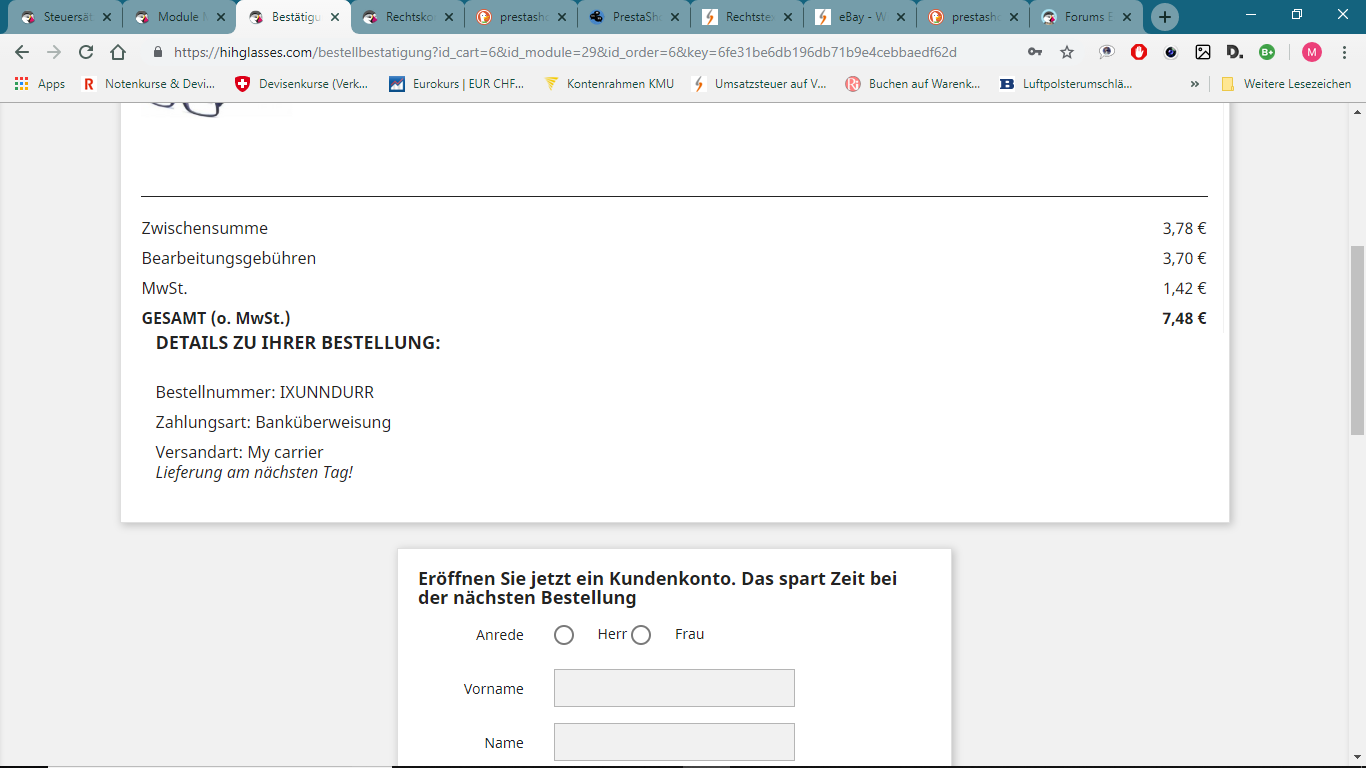Click the 'DETAILS ZU IHRER BESTELLUNG:' heading
This screenshot has width=1366, height=768.
click(x=298, y=343)
